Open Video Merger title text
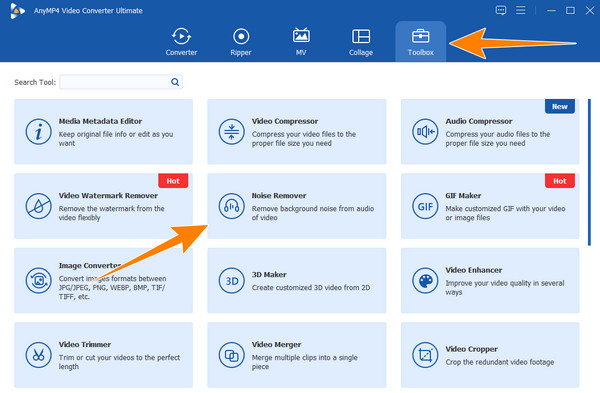Screen dimensions: 600x393 pyautogui.click(x=276, y=344)
